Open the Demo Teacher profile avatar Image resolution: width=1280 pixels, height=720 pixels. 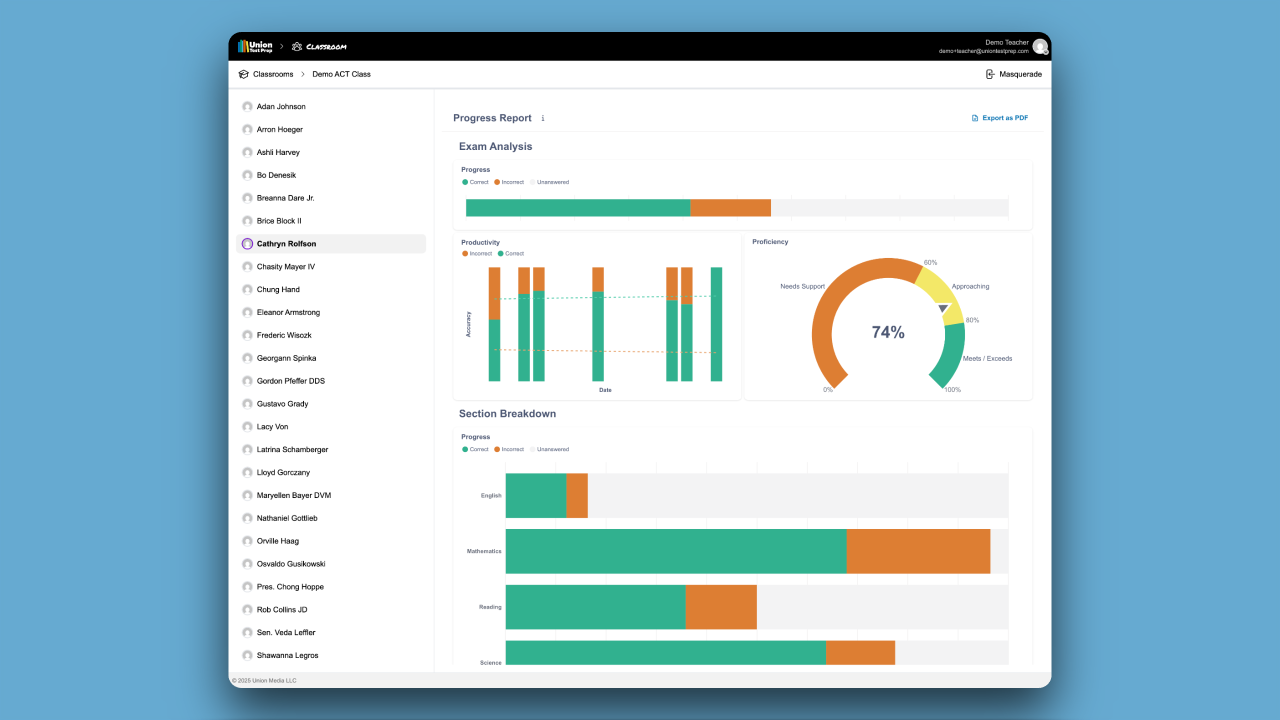[1040, 47]
